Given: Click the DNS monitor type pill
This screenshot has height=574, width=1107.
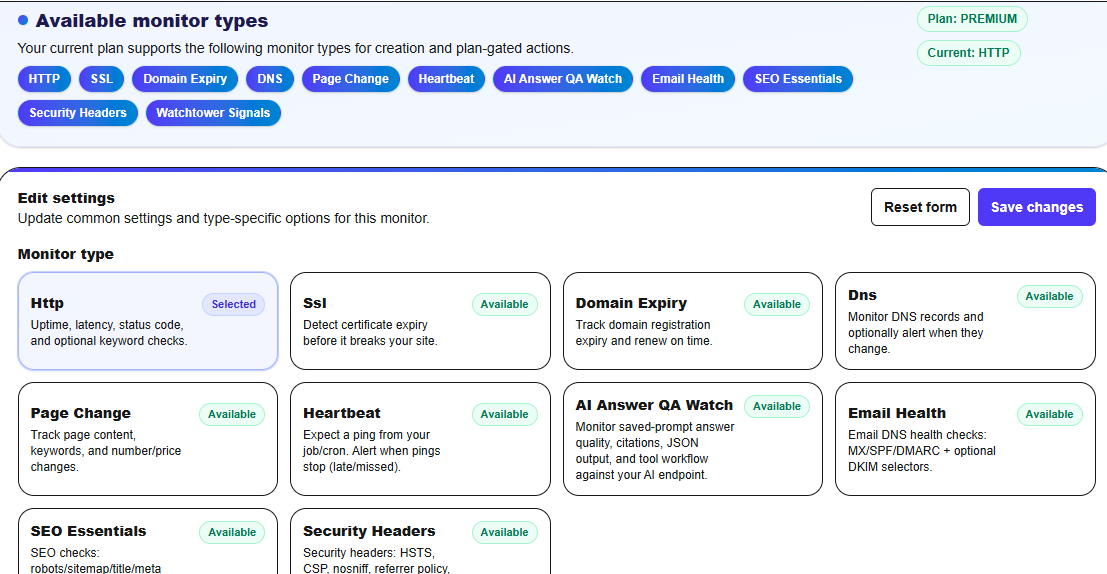Looking at the screenshot, I should click(x=270, y=79).
